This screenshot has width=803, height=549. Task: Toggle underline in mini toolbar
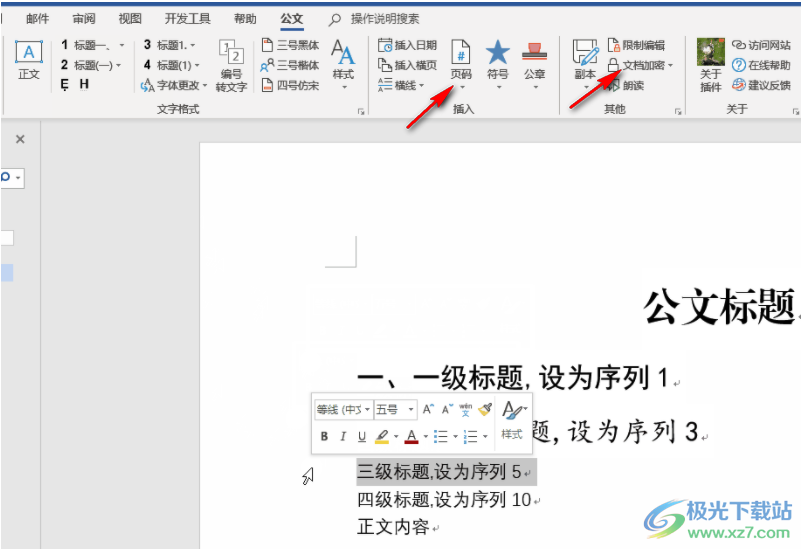[362, 436]
